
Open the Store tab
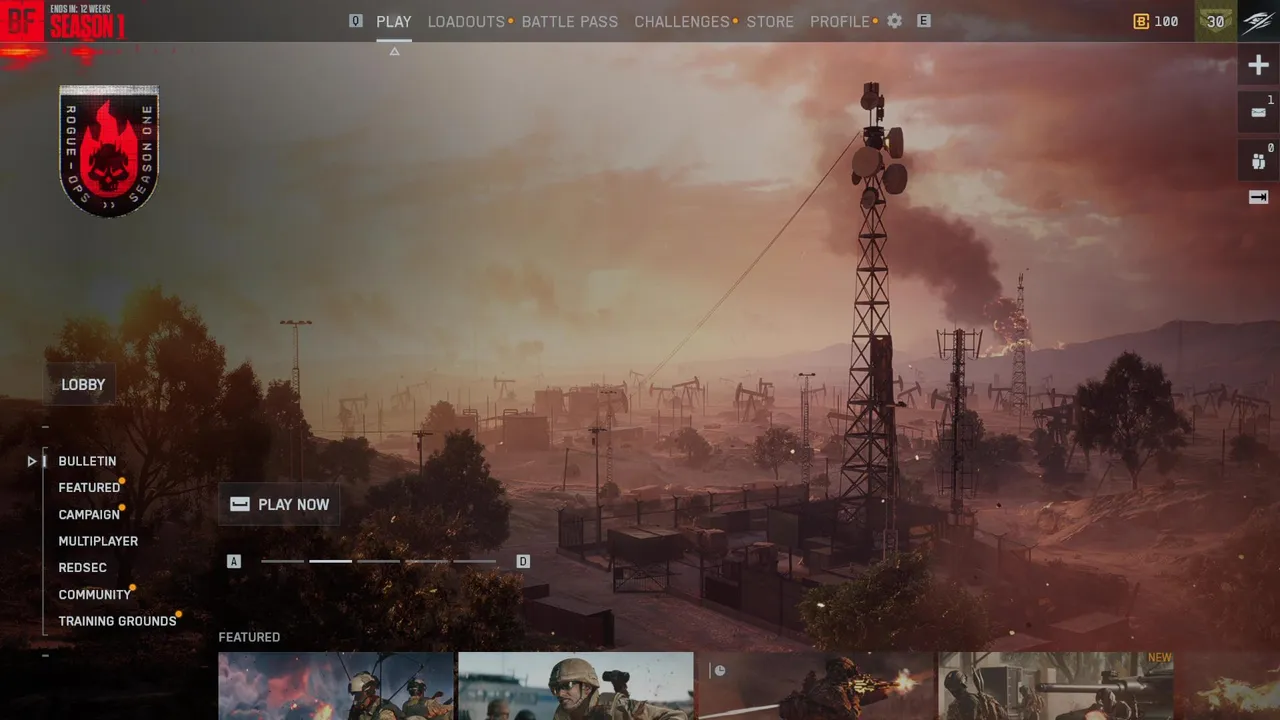770,21
